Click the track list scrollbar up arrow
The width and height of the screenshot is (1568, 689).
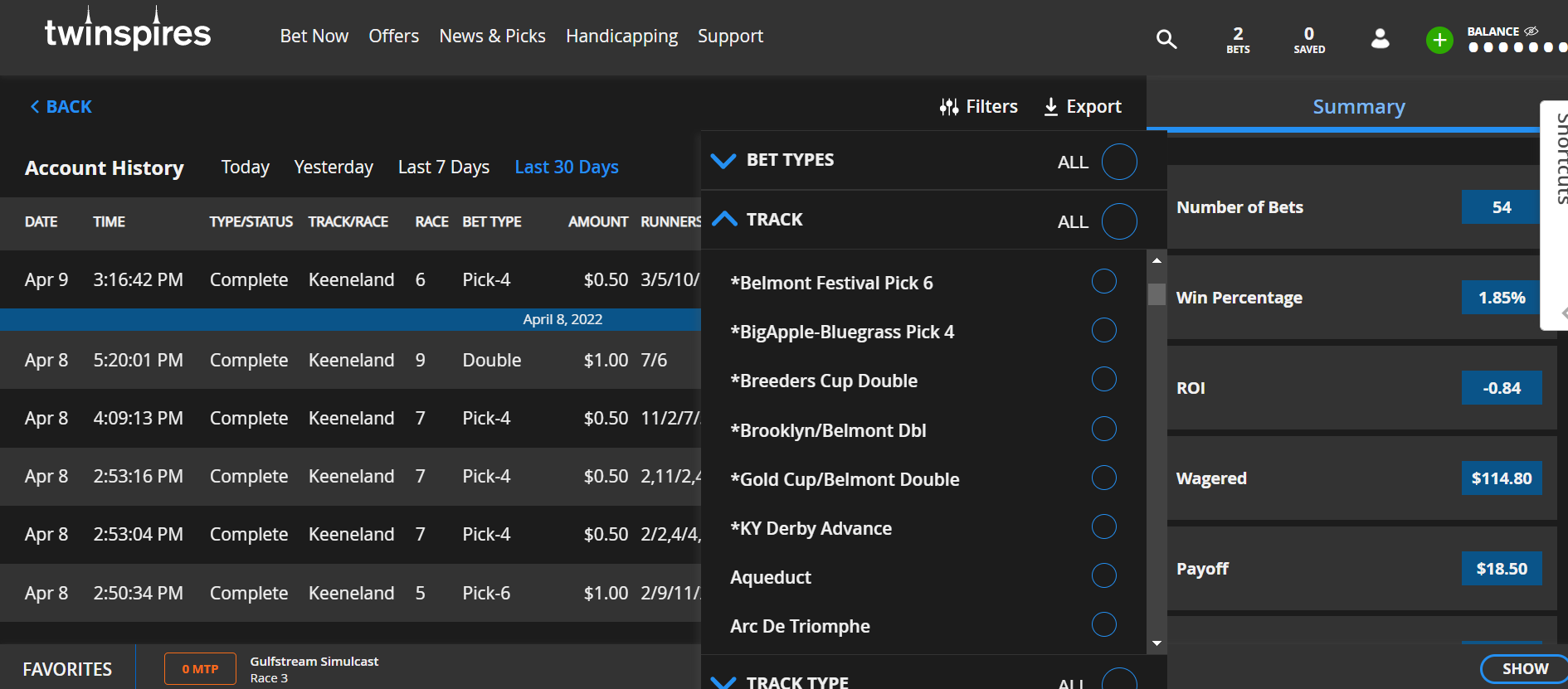(x=1157, y=260)
